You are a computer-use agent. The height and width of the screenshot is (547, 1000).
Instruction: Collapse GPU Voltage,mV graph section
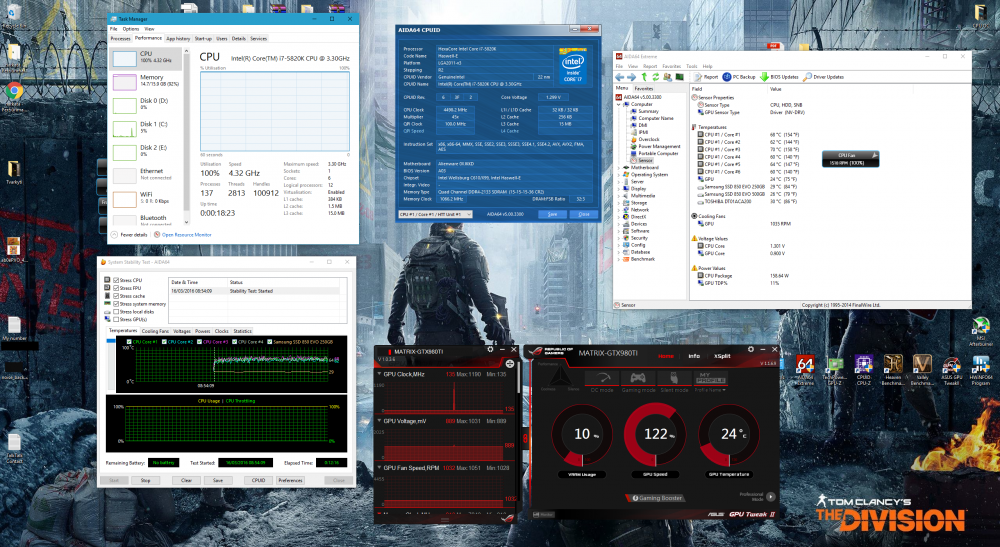[379, 421]
